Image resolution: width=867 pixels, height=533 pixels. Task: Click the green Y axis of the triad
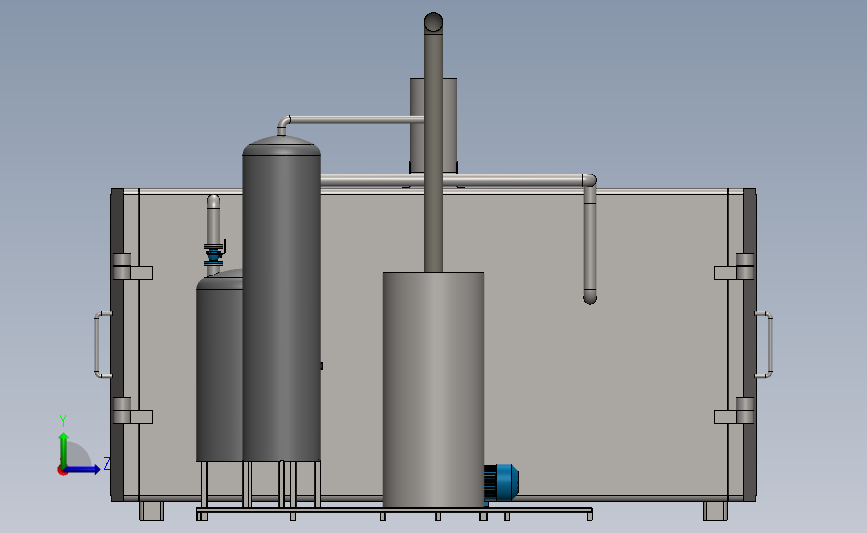coord(64,450)
